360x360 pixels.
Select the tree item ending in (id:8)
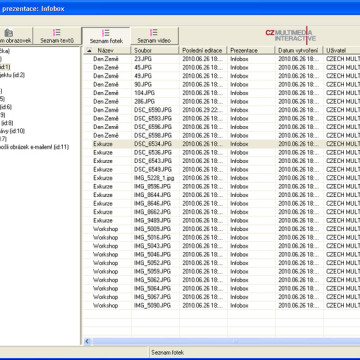(x=7, y=123)
